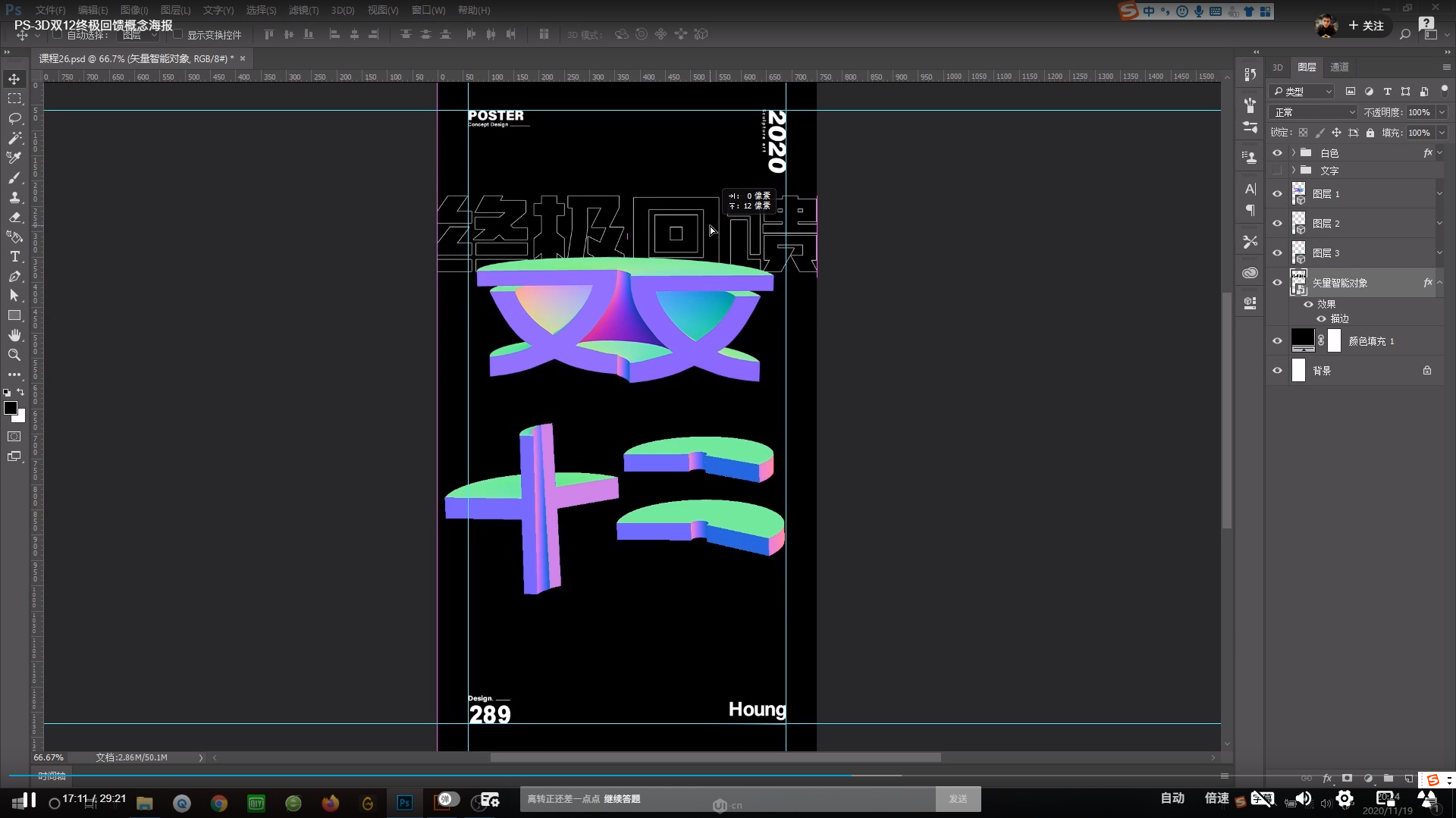
Task: Click the video progress bar
Action: (x=728, y=775)
